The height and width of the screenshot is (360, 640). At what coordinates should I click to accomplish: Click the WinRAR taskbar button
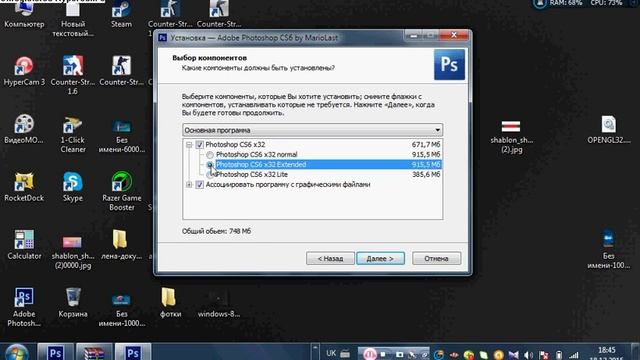[93, 352]
